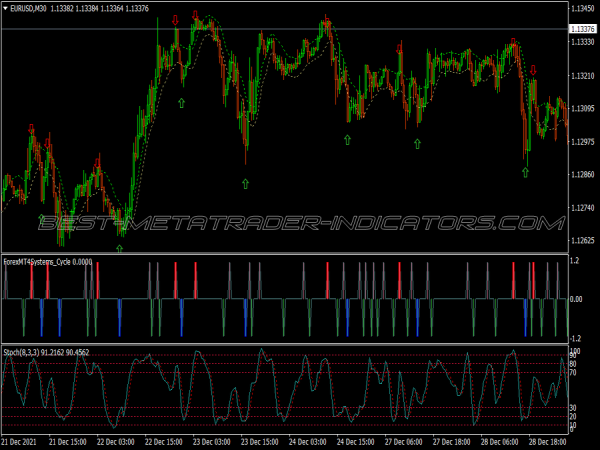Click the 22 Dec 15:00 time axis label
This screenshot has height=450, width=600.
coord(163,442)
